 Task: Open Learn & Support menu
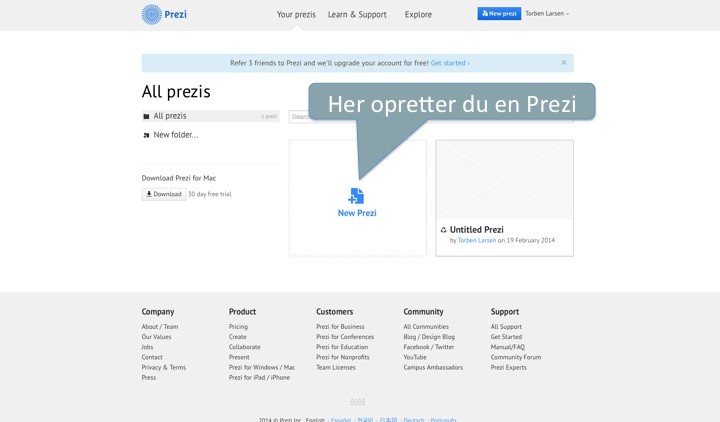click(357, 14)
